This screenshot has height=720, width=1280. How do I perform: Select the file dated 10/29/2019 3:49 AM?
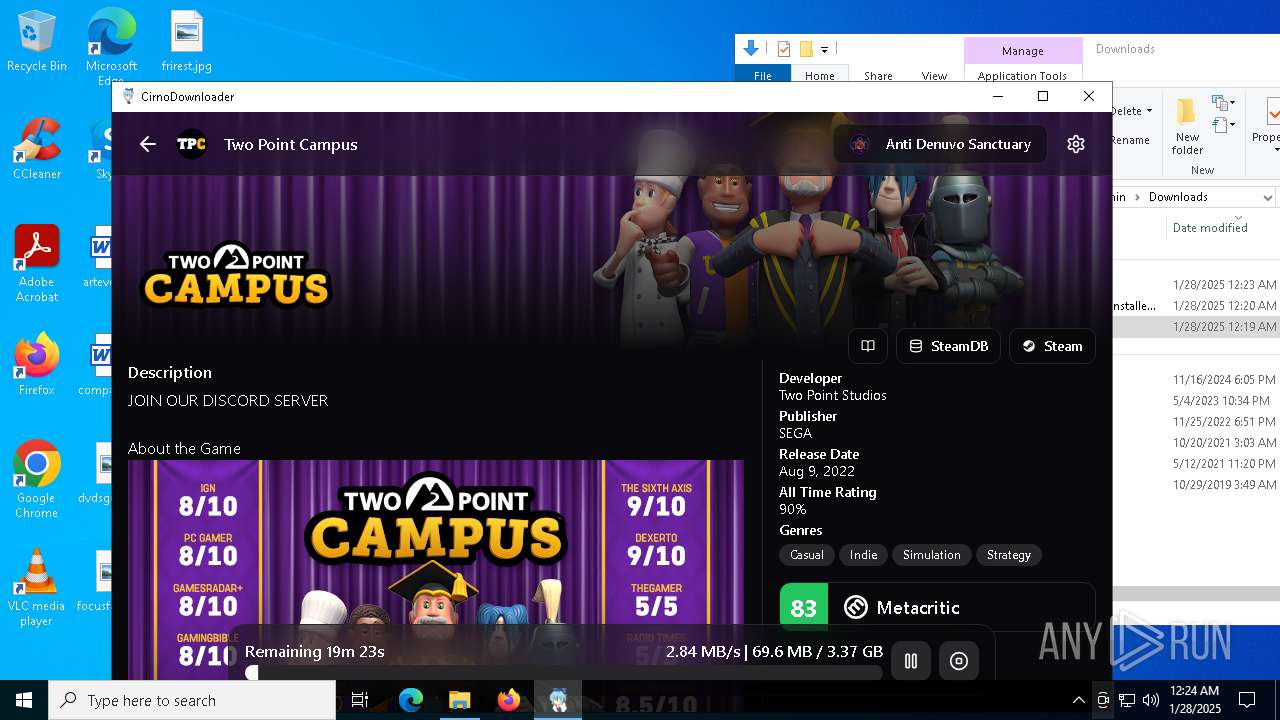click(1196, 485)
